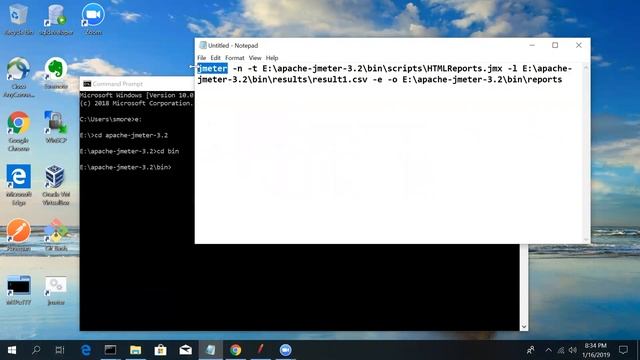Minimize the Notepad window
The image size is (640, 360).
tap(532, 45)
